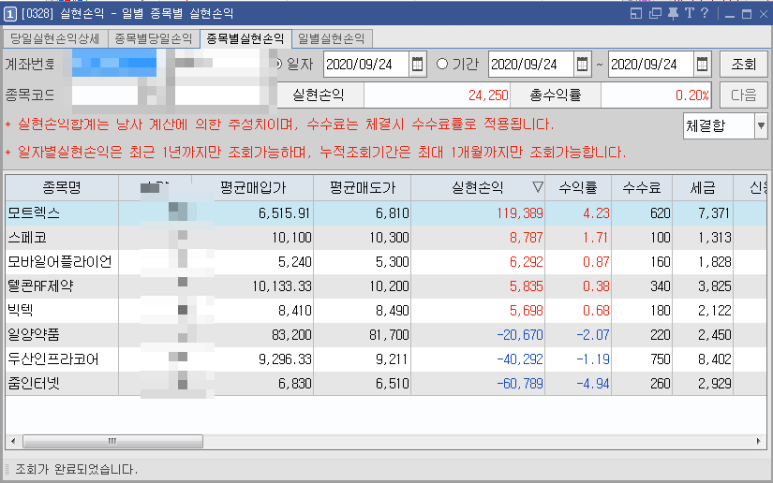Screen dimensions: 773x483
Task: Click the return rate -4.94
Action: click(593, 383)
